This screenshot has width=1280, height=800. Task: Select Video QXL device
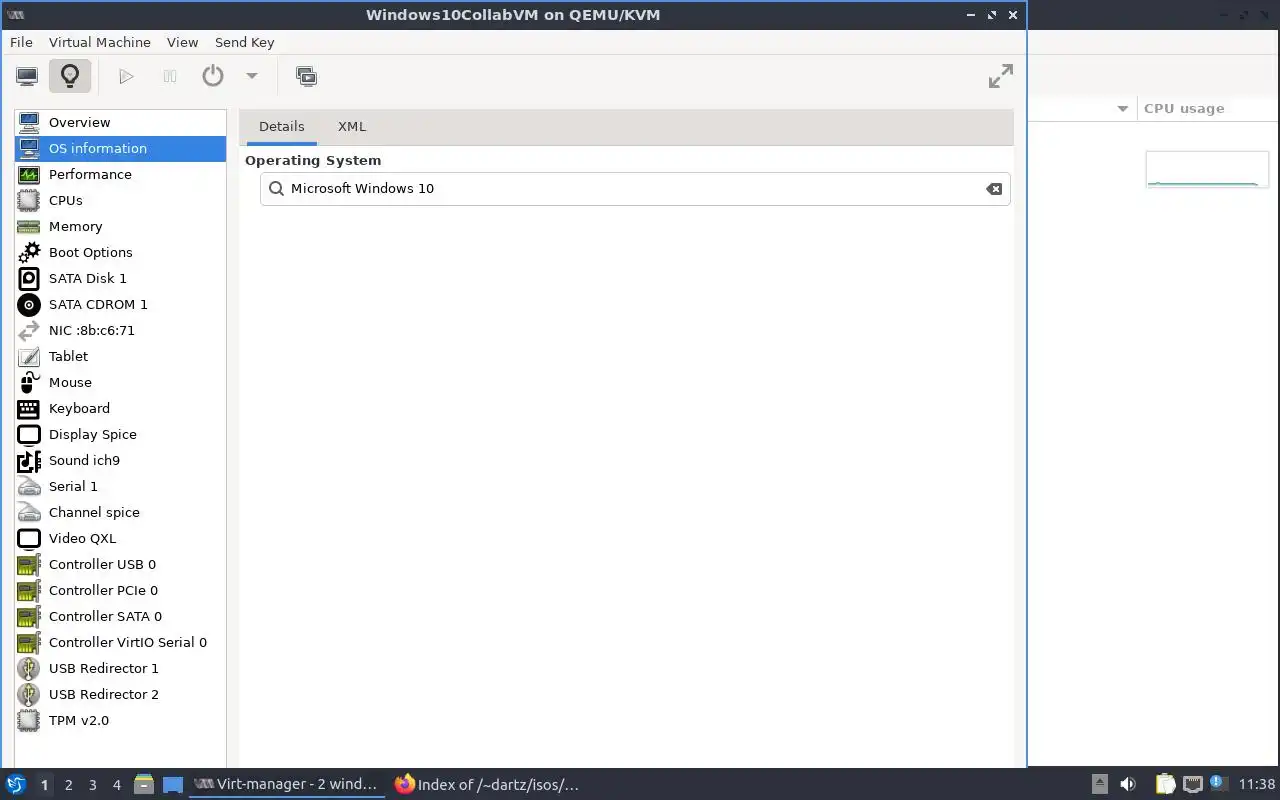pos(120,538)
